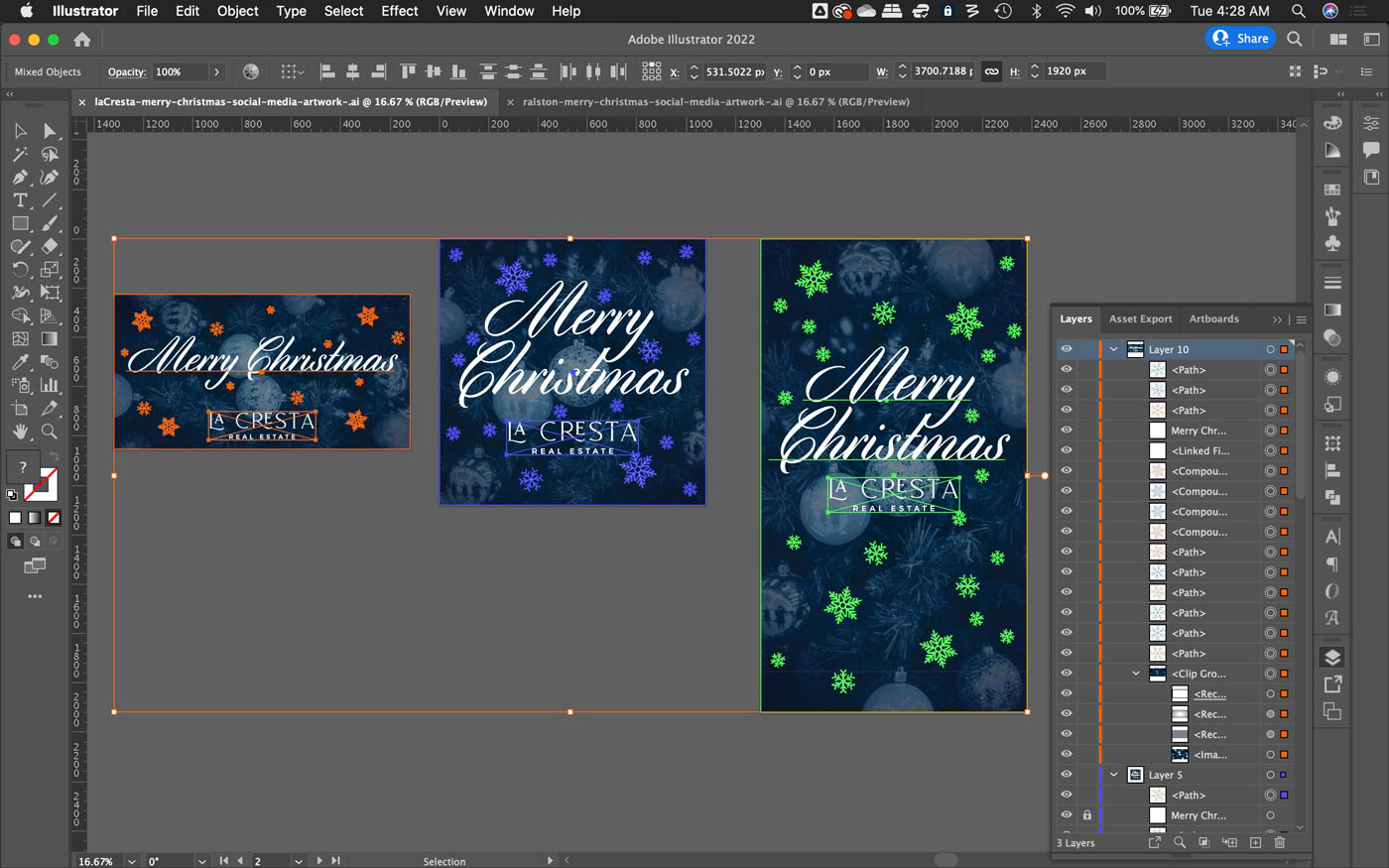The width and height of the screenshot is (1389, 868).
Task: Click the Delete Selection trash icon in Layers
Action: 1280,842
